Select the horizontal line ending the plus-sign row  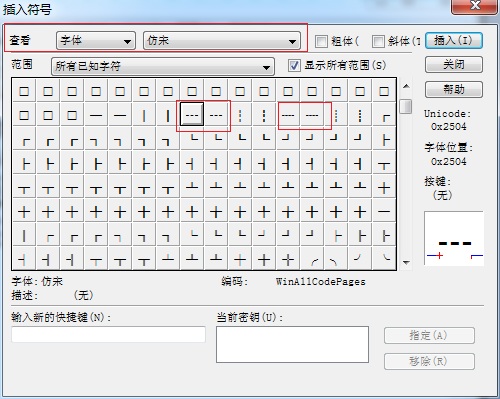(384, 211)
